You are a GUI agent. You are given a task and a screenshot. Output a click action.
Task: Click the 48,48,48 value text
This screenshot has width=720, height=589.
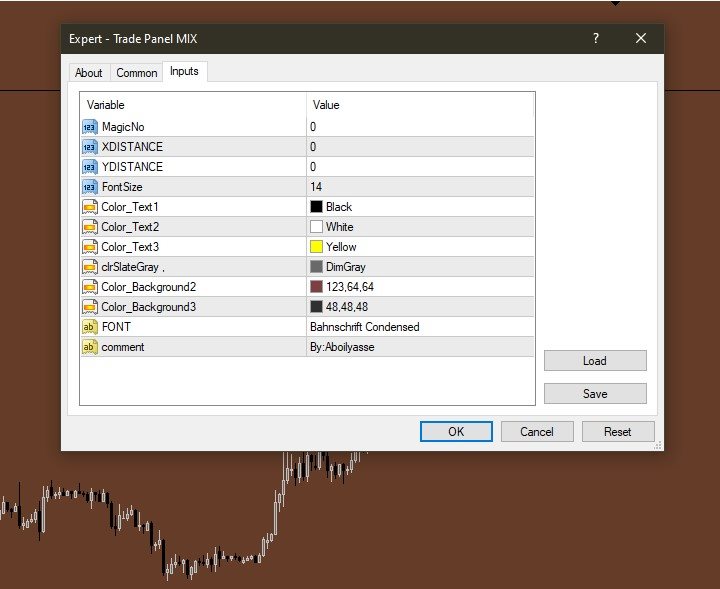point(347,307)
